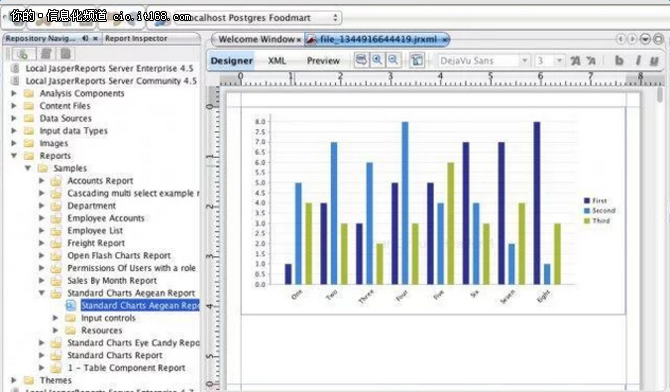Click the report query database icon
670x392 pixels.
(x=361, y=60)
